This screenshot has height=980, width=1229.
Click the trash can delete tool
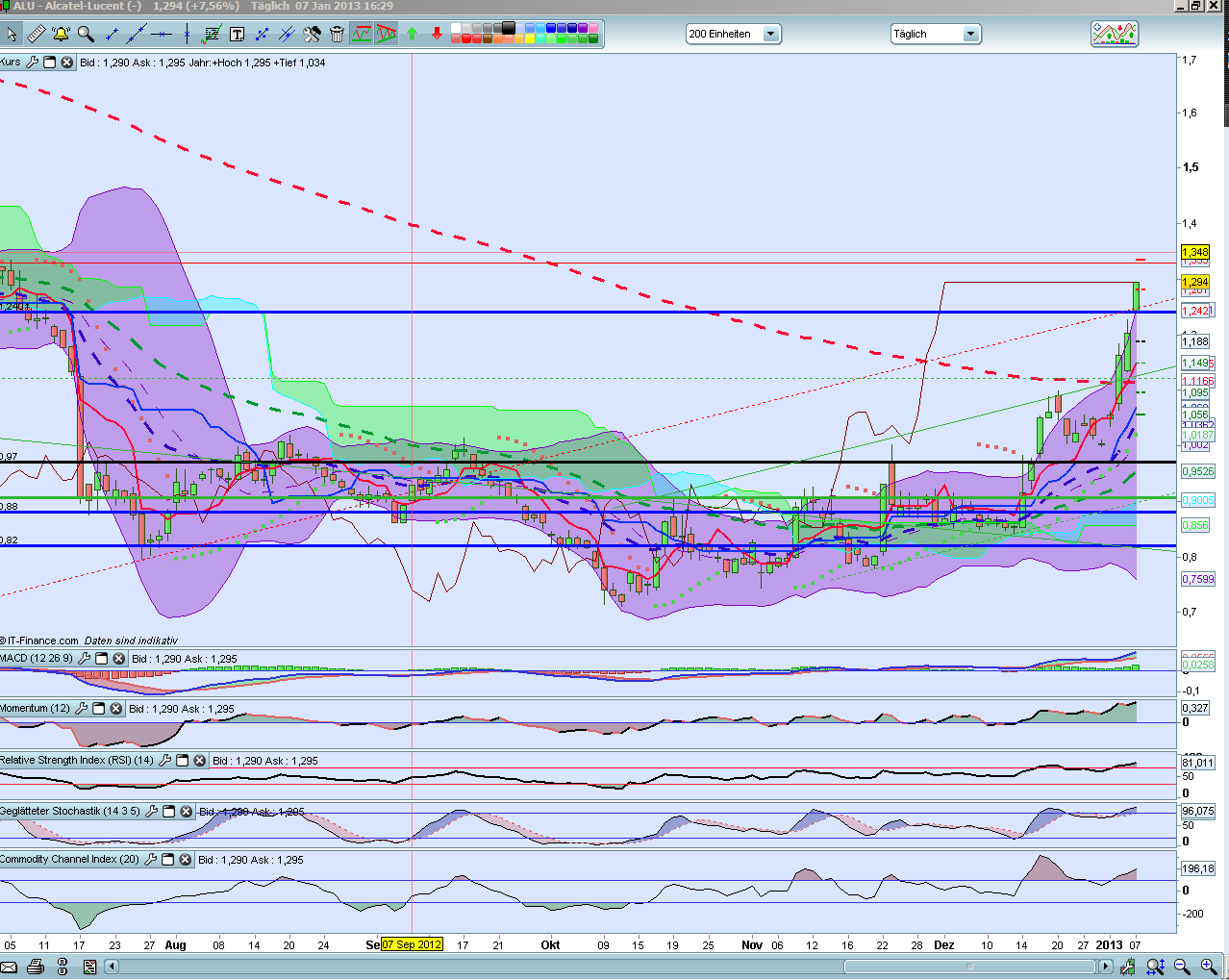(337, 35)
